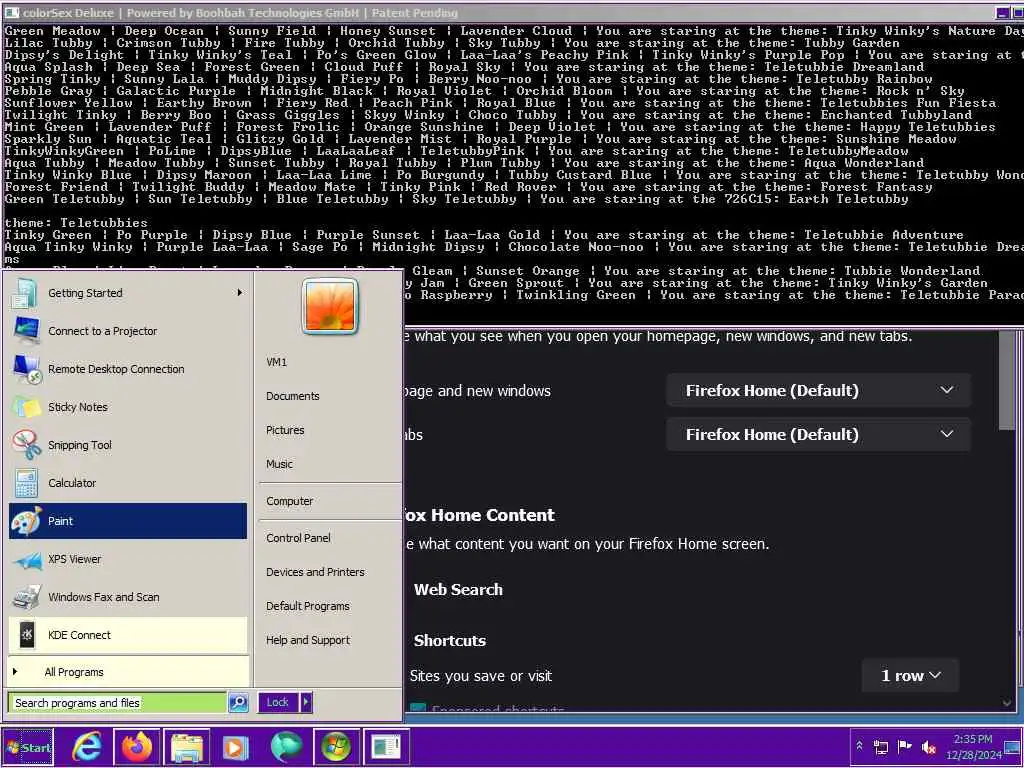This screenshot has height=768, width=1024.
Task: Switch to Firefox in the taskbar
Action: coord(137,747)
